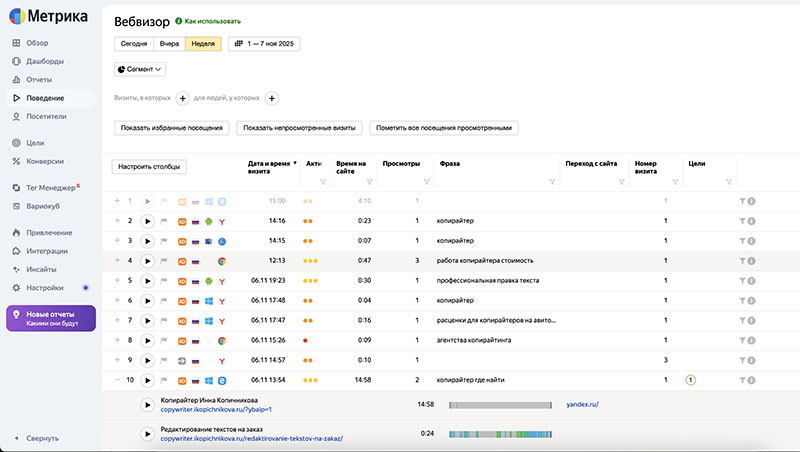Open Инсайты in the sidebar
Screen dimensions: 800x452
pyautogui.click(x=41, y=269)
